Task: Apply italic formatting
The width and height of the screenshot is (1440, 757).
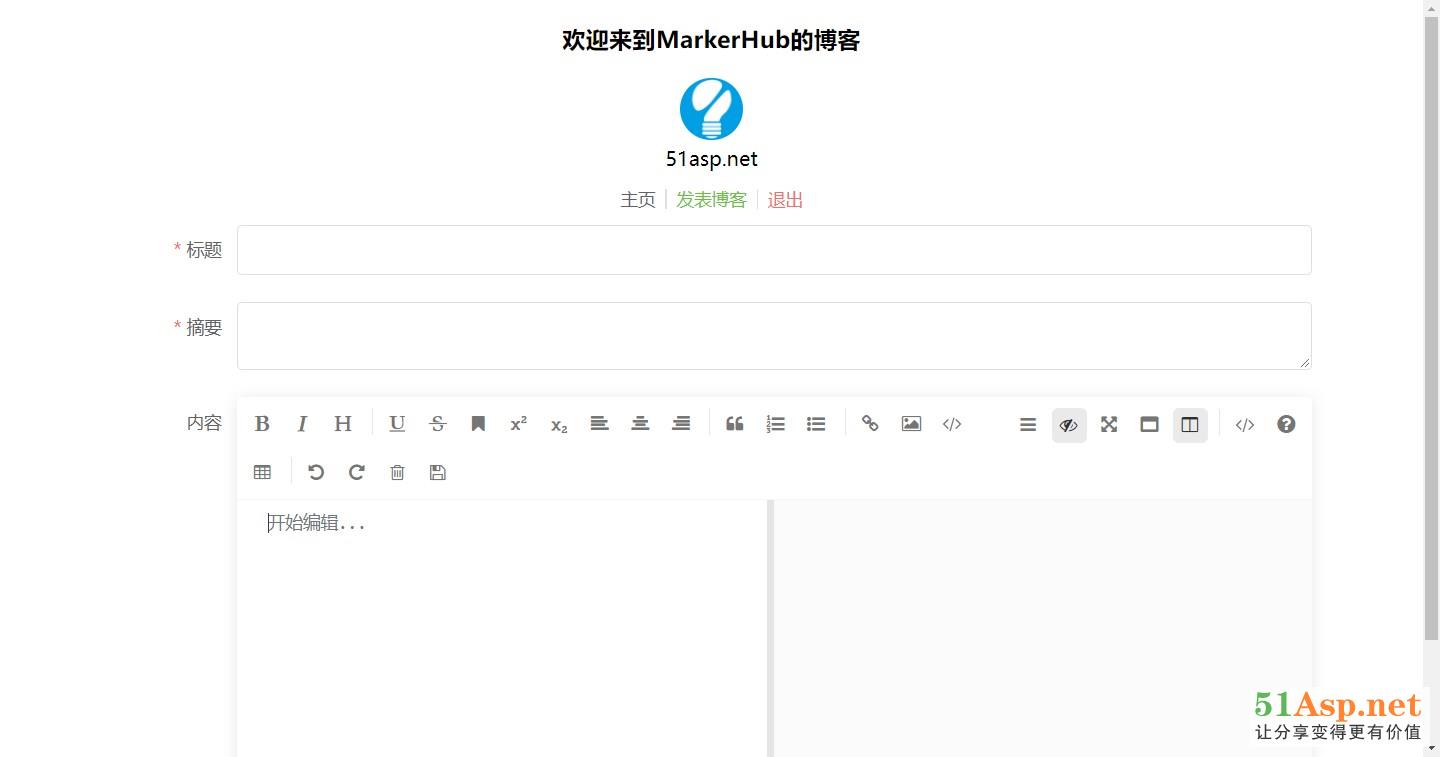Action: click(x=302, y=424)
